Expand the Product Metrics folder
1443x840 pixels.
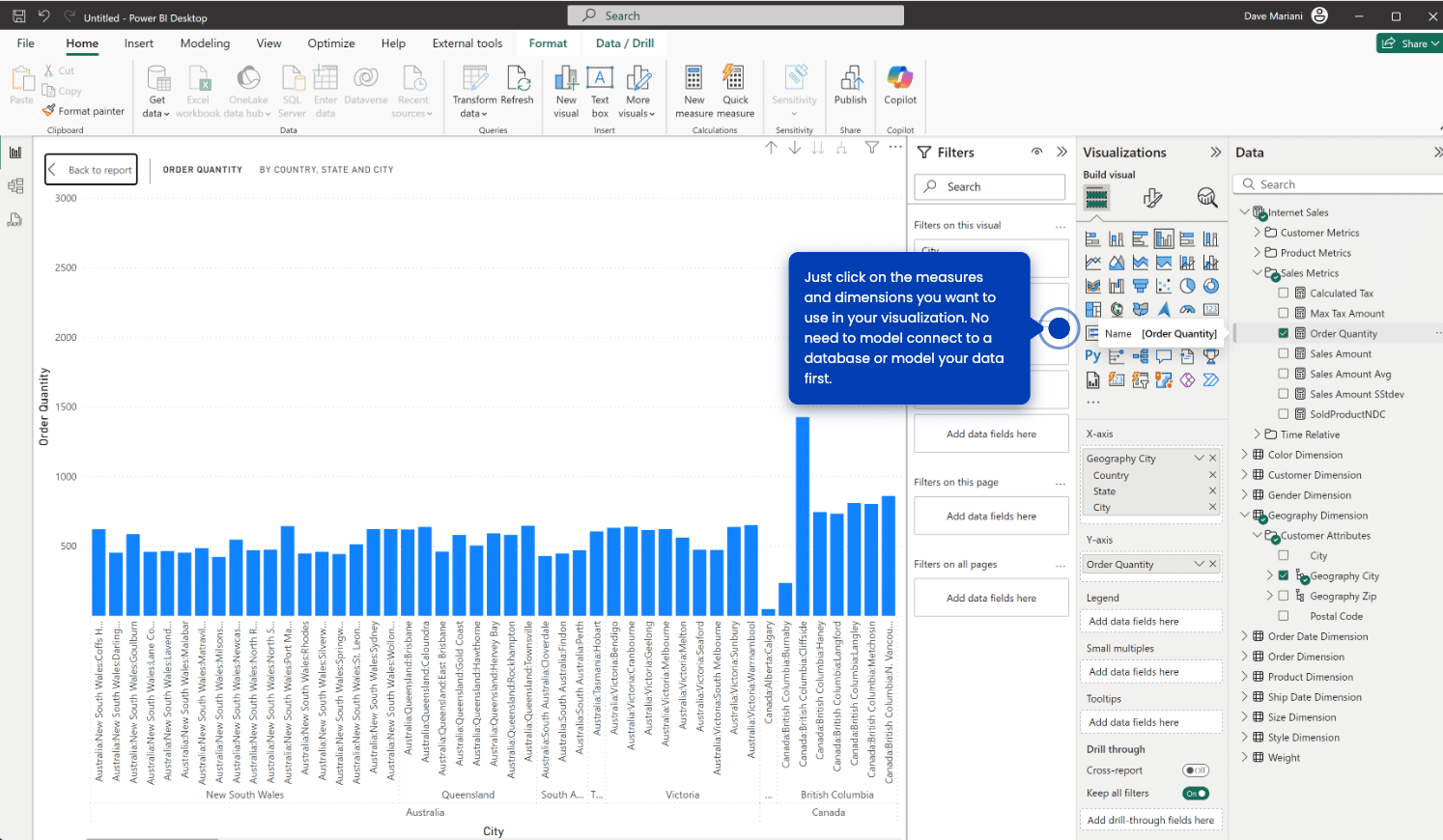coord(1258,253)
